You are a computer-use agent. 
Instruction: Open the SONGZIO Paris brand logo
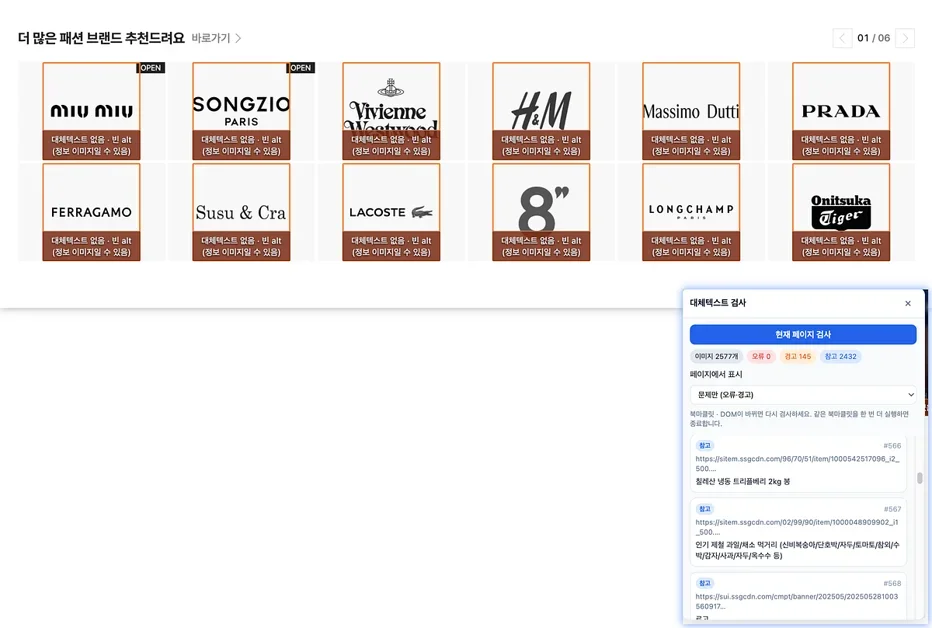[x=241, y=111]
